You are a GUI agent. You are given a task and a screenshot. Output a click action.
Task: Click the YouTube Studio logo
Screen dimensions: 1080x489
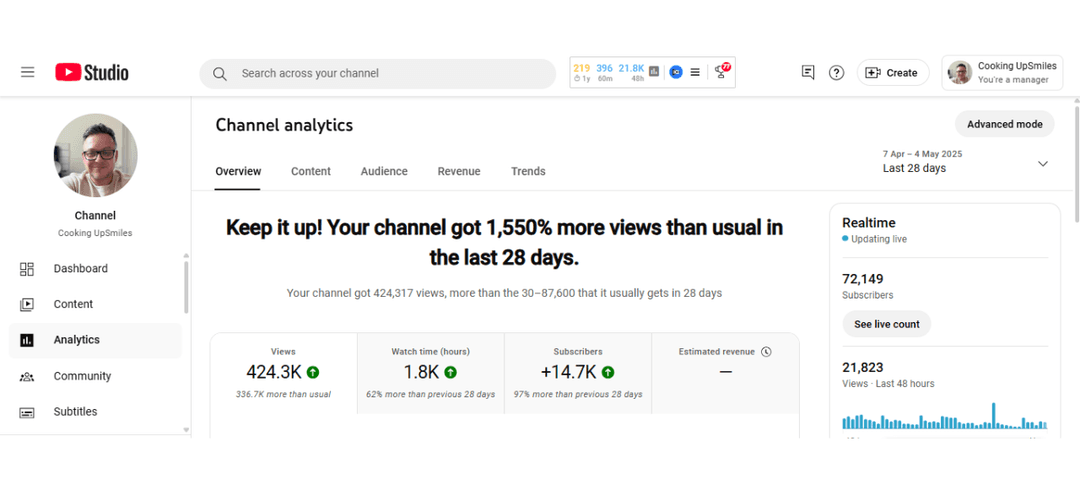92,72
